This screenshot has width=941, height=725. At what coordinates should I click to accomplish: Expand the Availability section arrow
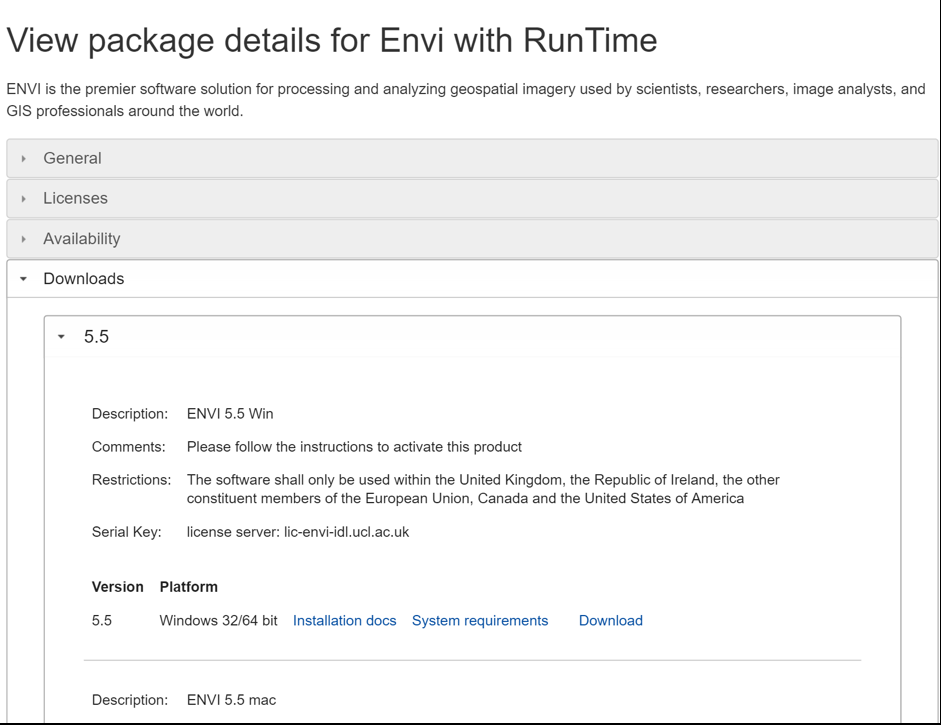click(23, 239)
